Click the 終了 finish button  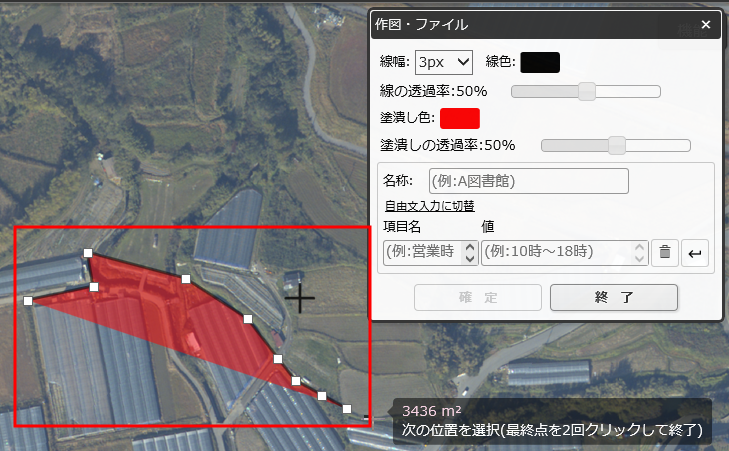click(x=614, y=297)
